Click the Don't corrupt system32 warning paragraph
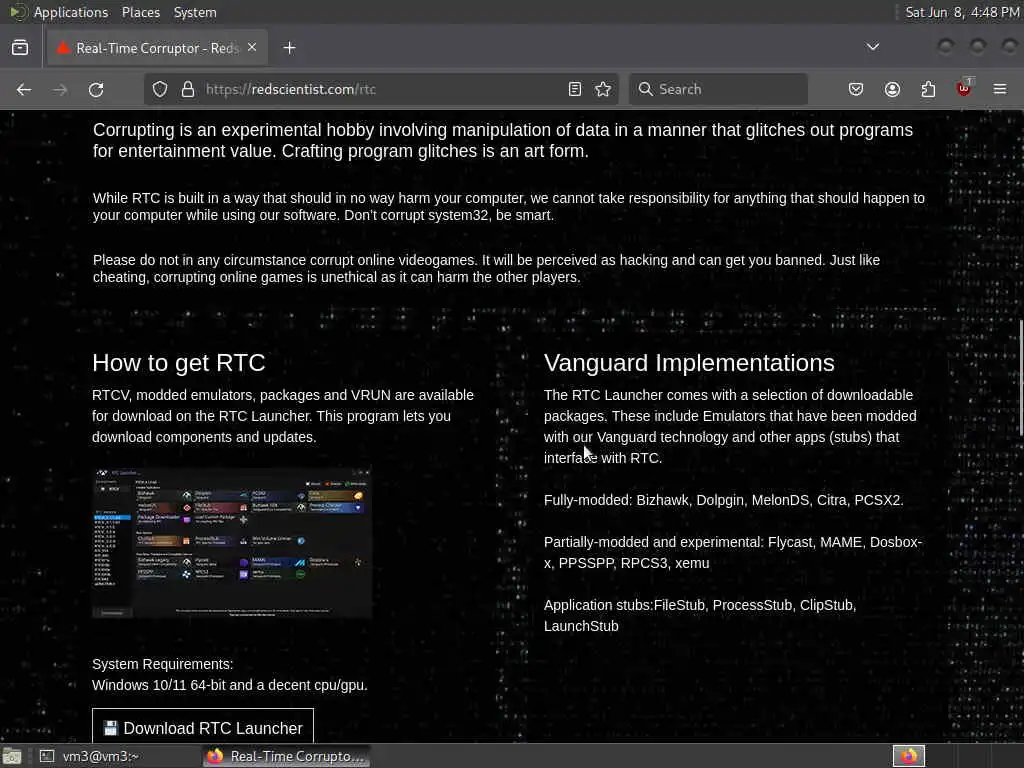 pos(509,206)
